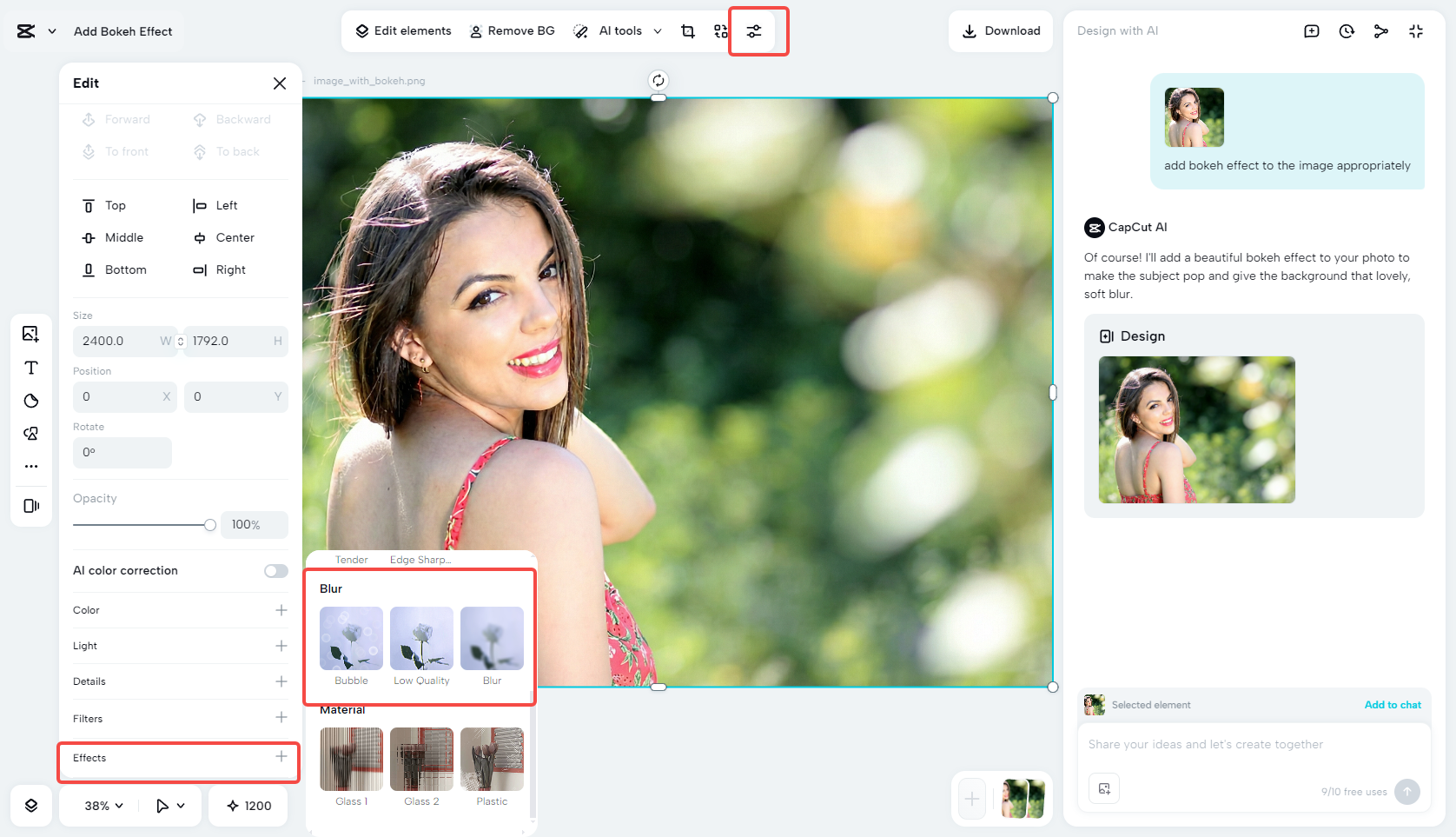Select the Add image tool in sidebar
This screenshot has width=1456, height=837.
[30, 334]
